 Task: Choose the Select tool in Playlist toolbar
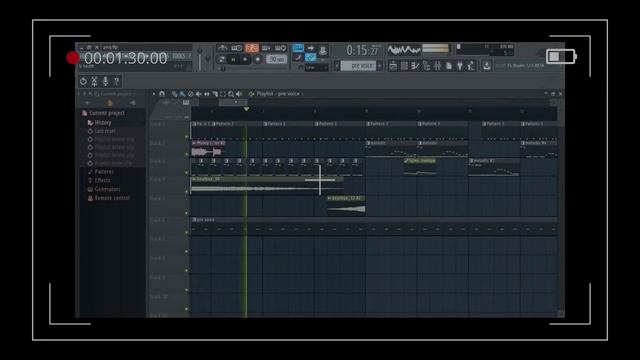point(223,94)
